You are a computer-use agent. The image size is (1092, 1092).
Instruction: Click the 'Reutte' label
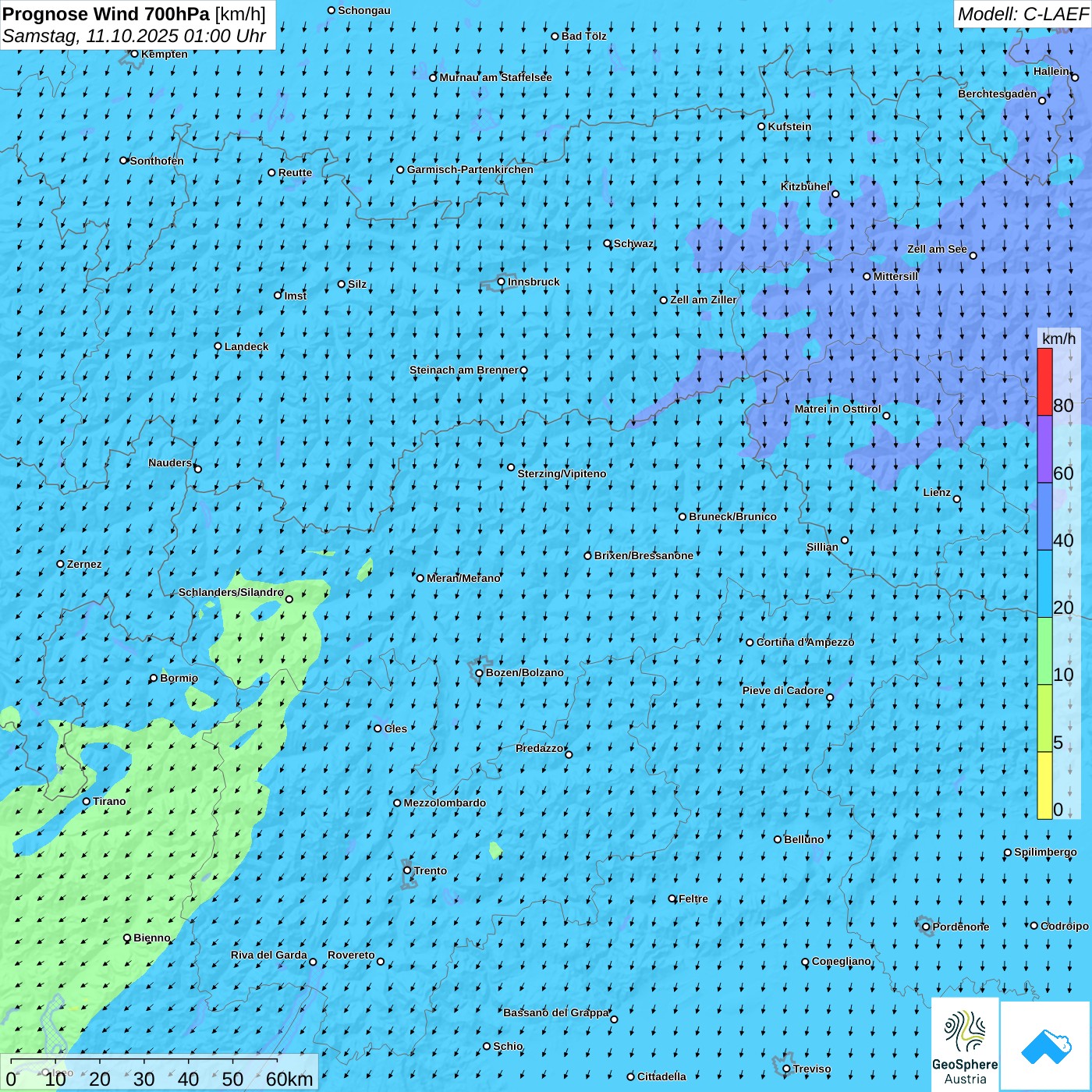point(295,172)
